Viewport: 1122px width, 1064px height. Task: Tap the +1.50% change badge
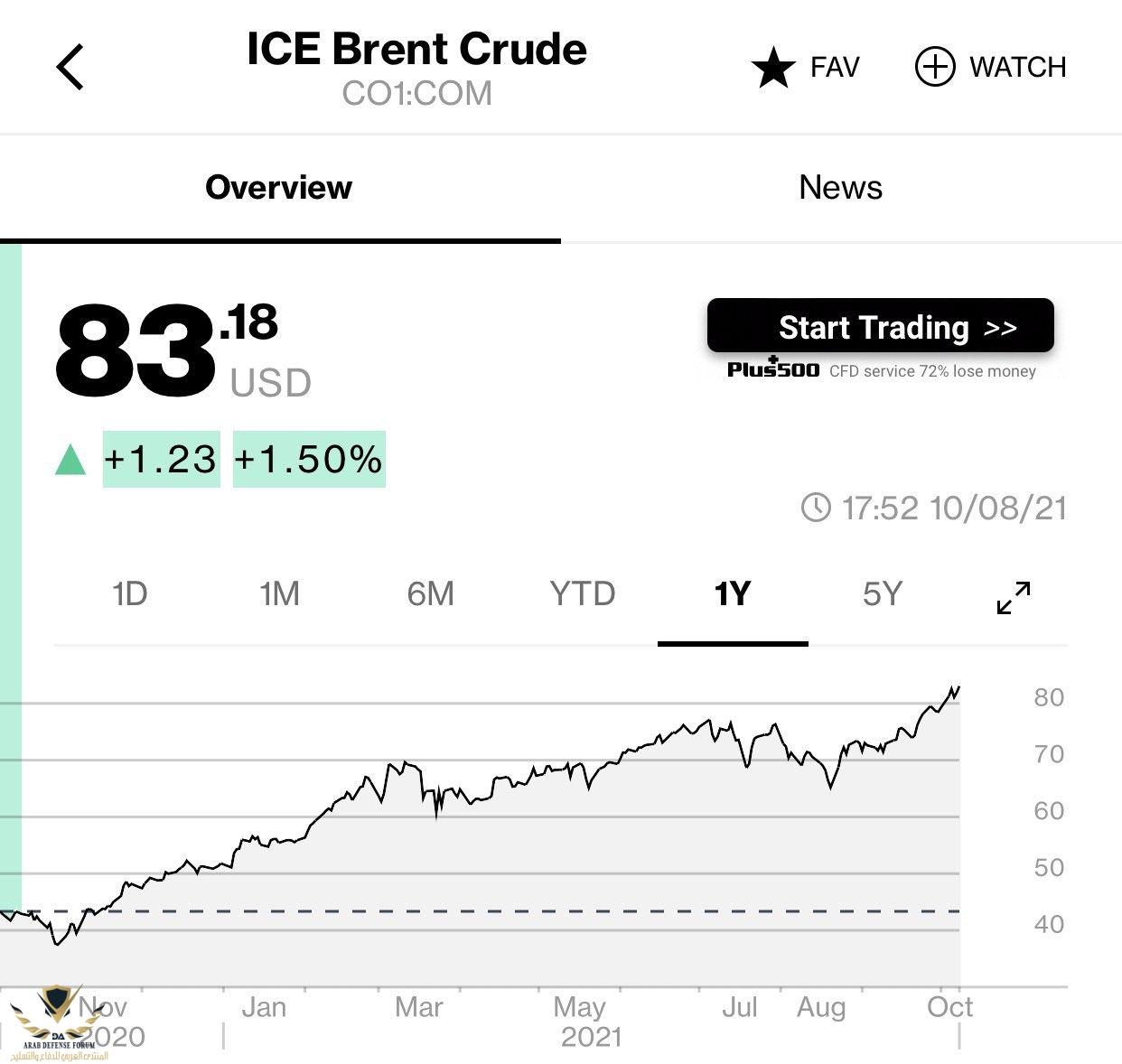[x=309, y=459]
